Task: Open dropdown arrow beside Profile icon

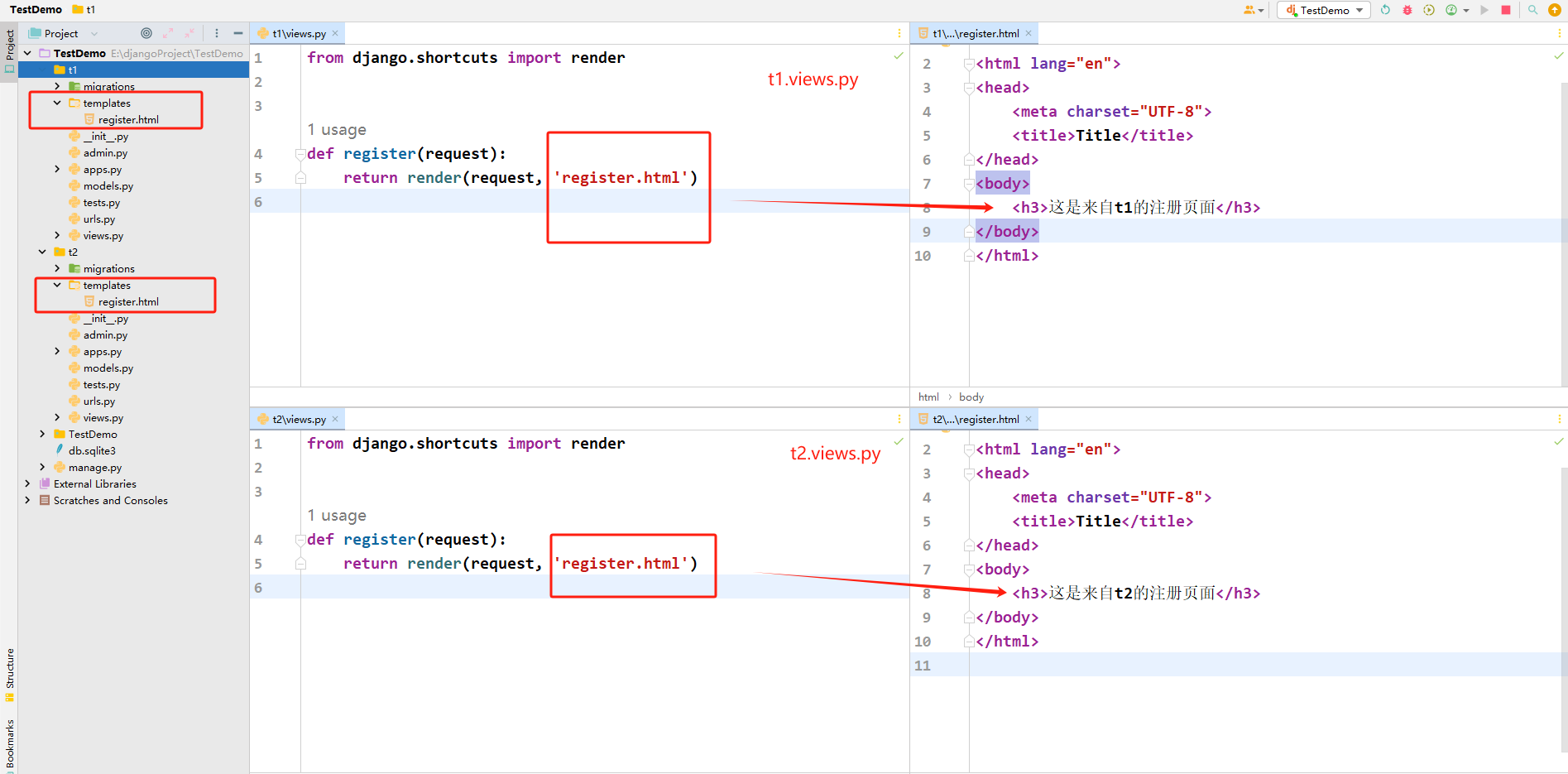Action: [1466, 11]
